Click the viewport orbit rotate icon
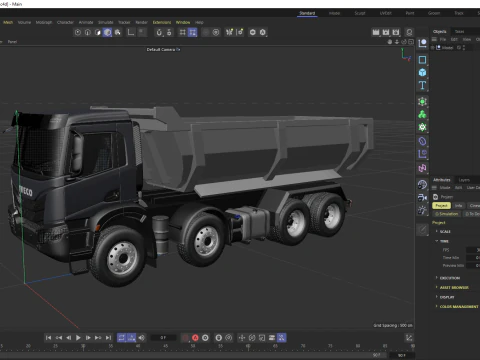This screenshot has height=360, width=480. pyautogui.click(x=404, y=42)
